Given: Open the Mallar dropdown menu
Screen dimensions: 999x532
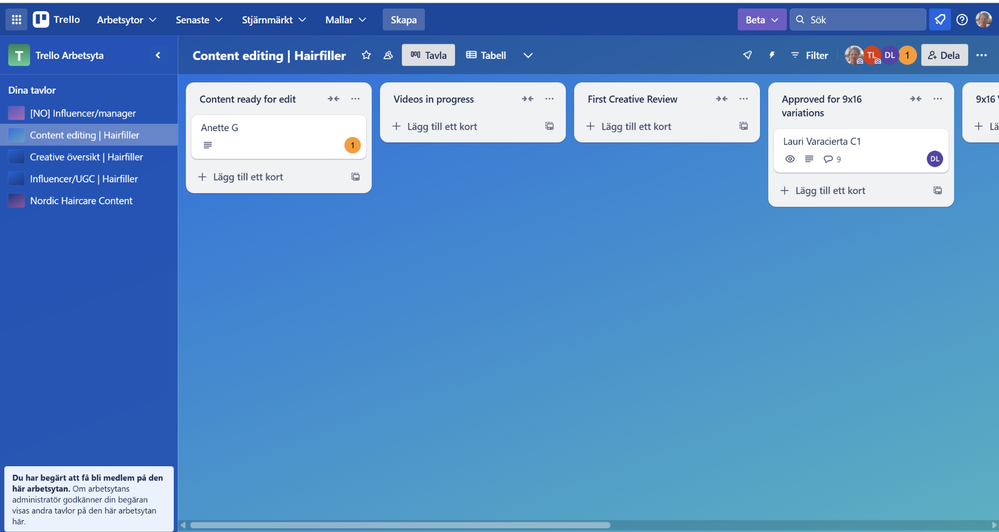Looking at the screenshot, I should [346, 20].
